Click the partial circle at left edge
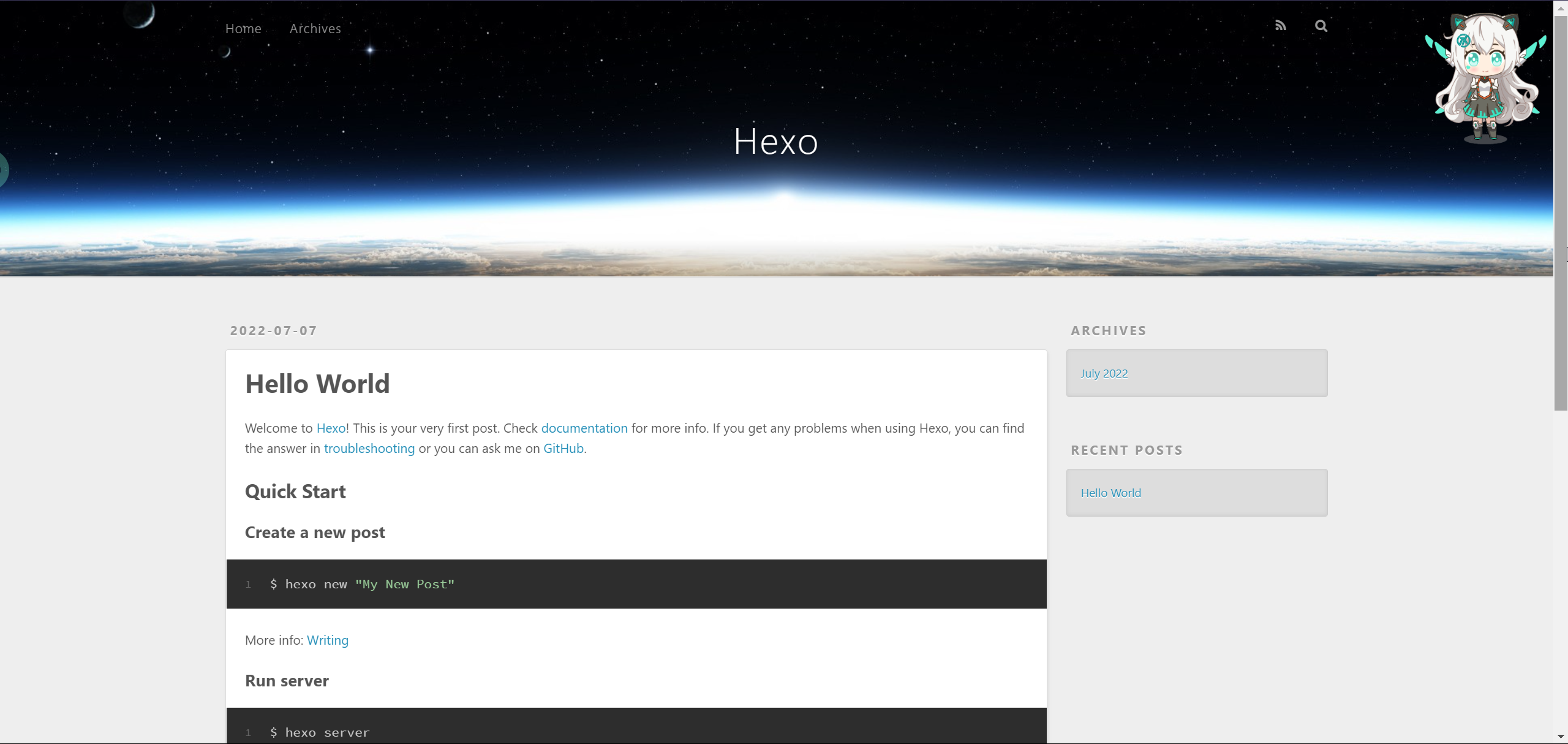1568x744 pixels. (x=3, y=170)
